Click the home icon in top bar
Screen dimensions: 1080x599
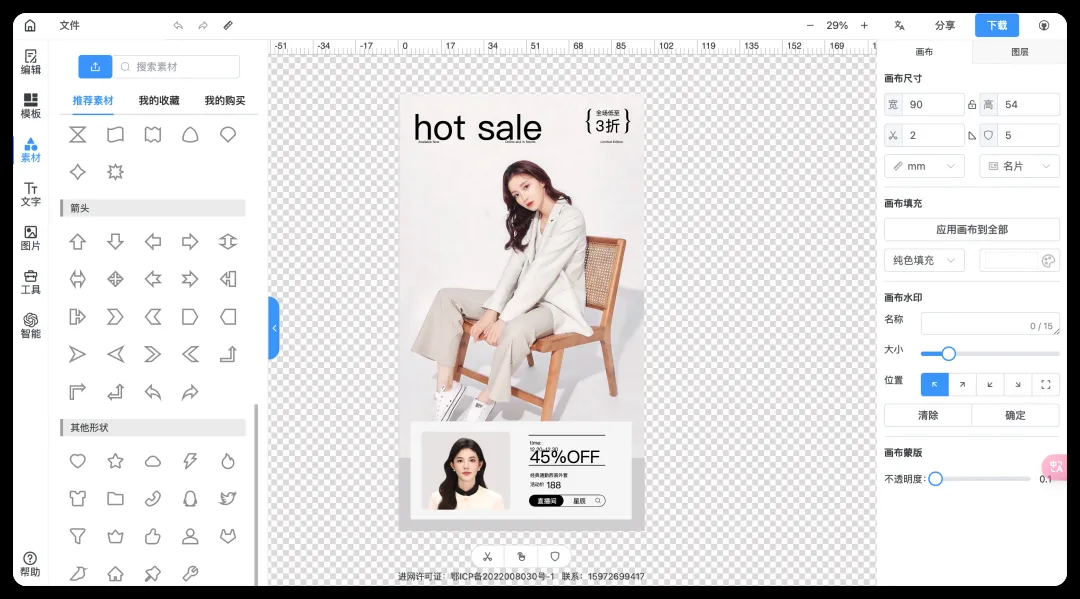click(x=30, y=25)
